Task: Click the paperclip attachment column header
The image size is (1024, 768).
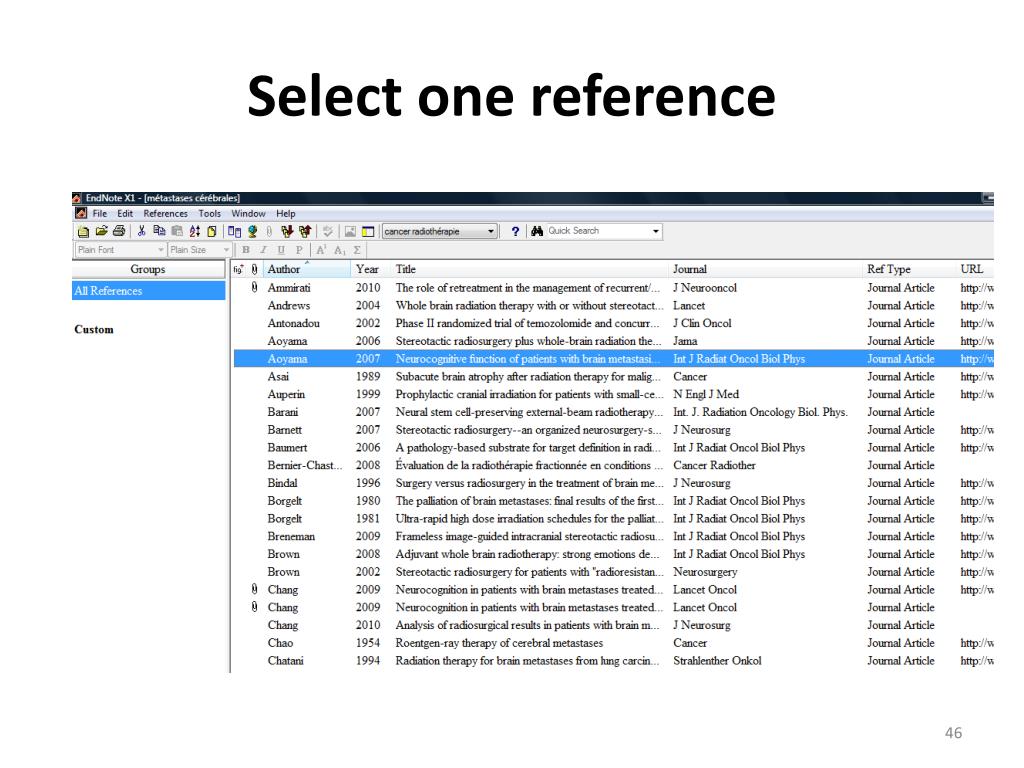Action: (x=254, y=269)
